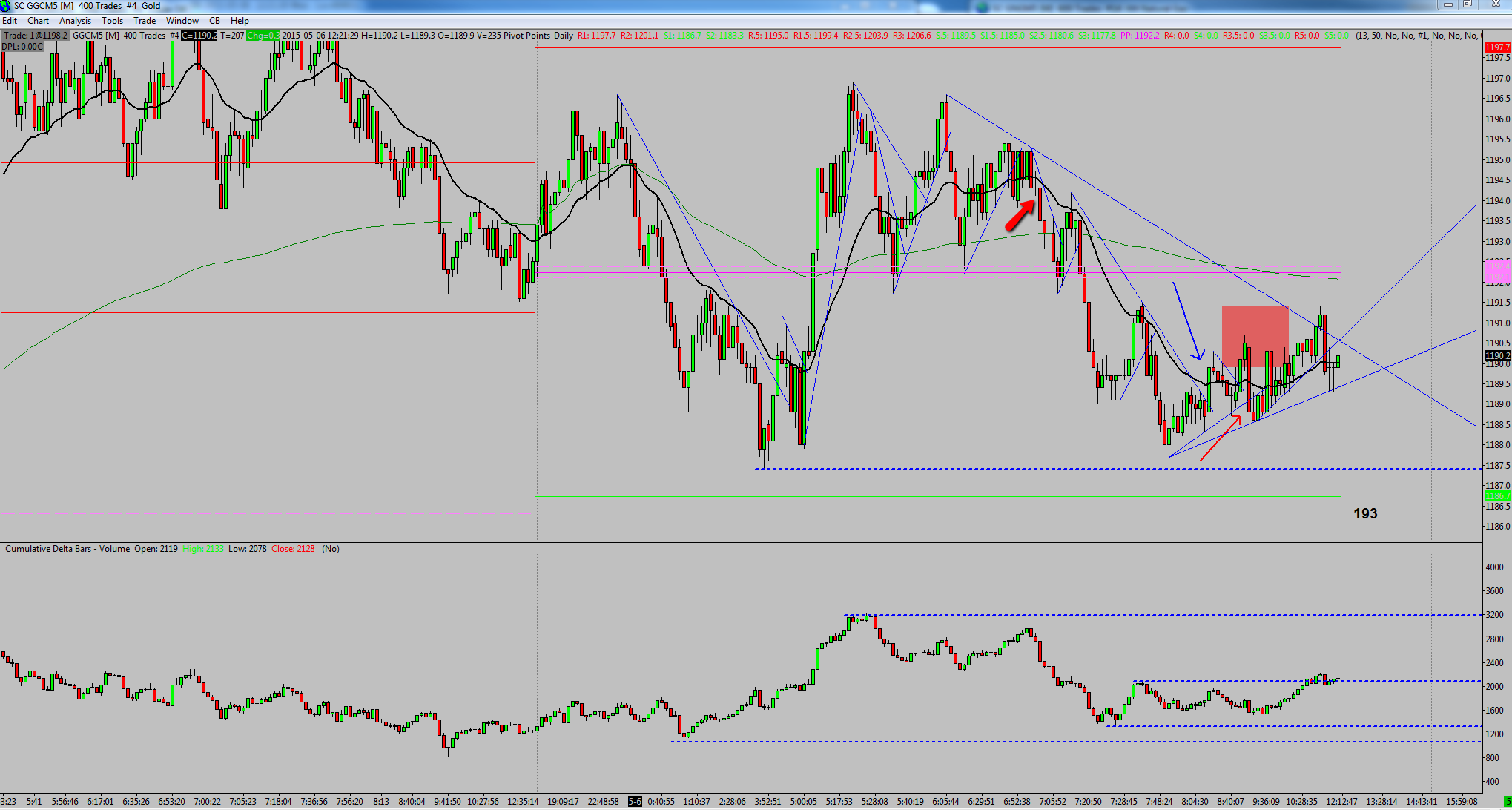The image size is (1512, 810).
Task: Click the 'C=1190.2' close value in header
Action: coord(199,36)
